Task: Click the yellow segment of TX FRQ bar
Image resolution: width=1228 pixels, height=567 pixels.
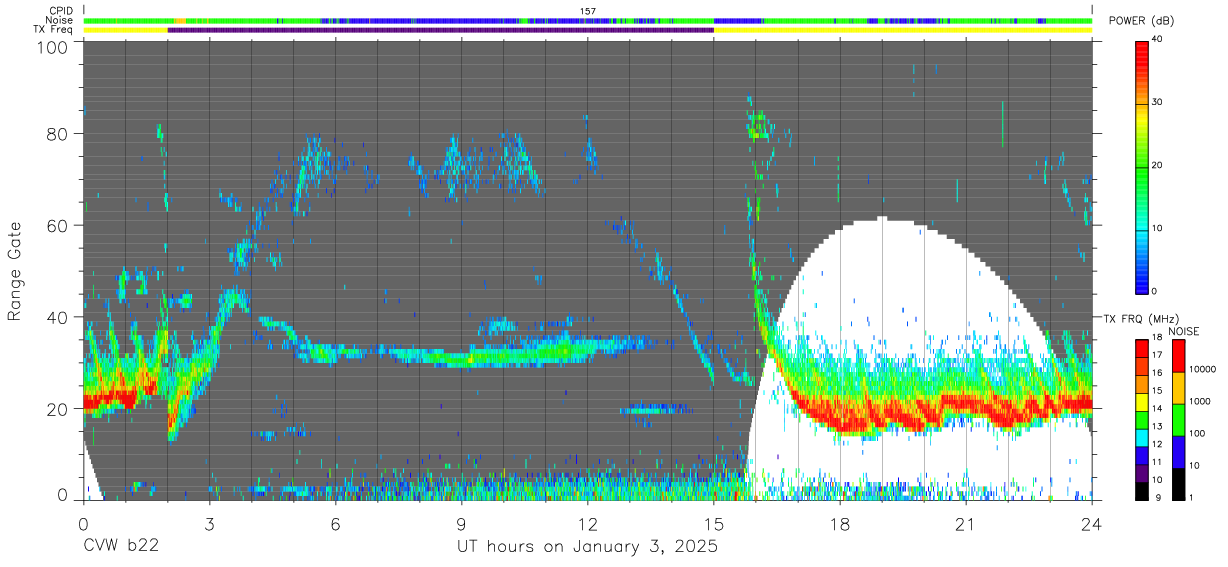Action: [x=1142, y=402]
